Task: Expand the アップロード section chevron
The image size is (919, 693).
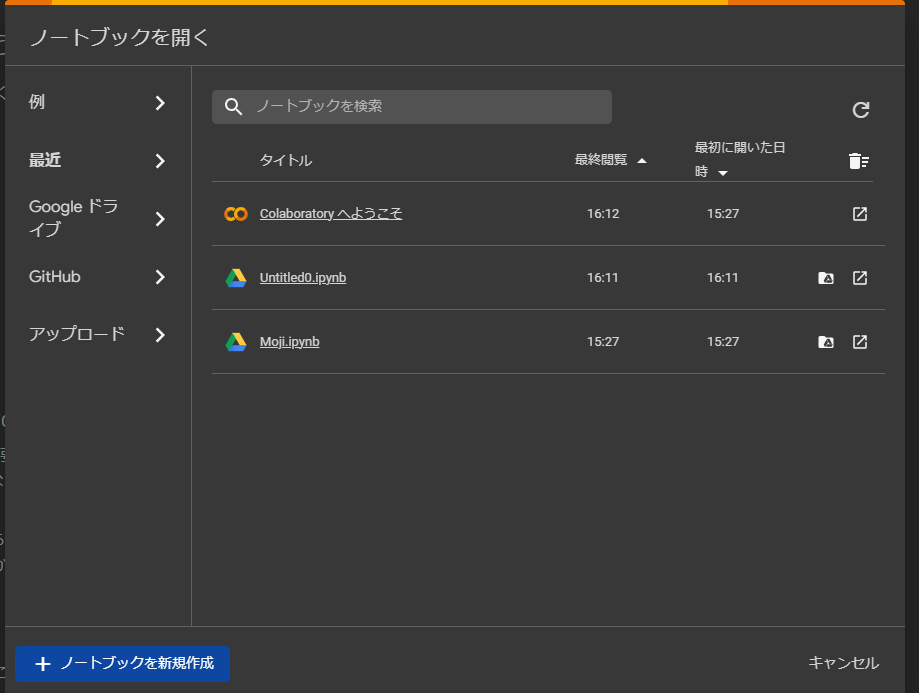Action: point(160,335)
